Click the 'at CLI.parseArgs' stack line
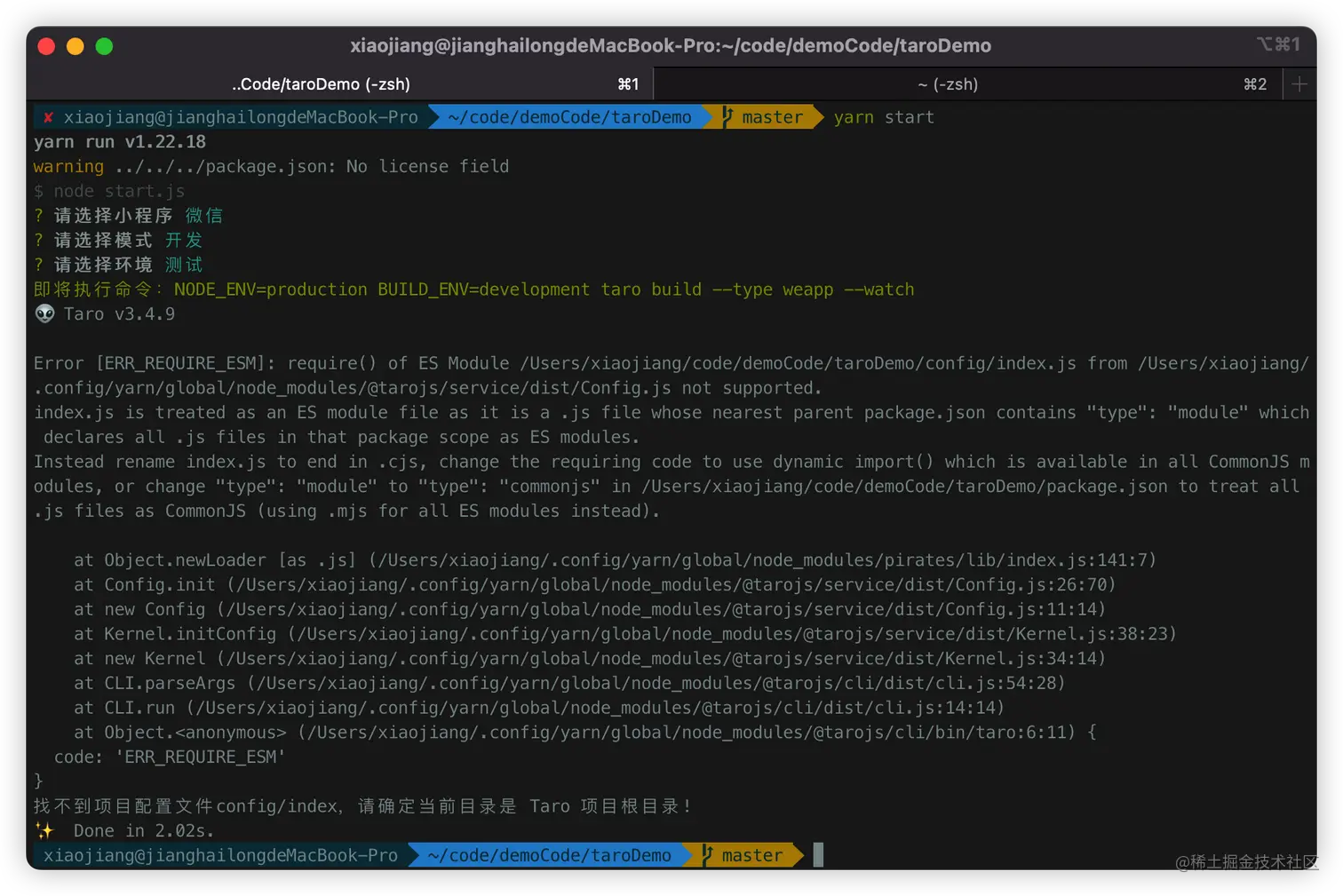The image size is (1343, 896). pos(569,683)
